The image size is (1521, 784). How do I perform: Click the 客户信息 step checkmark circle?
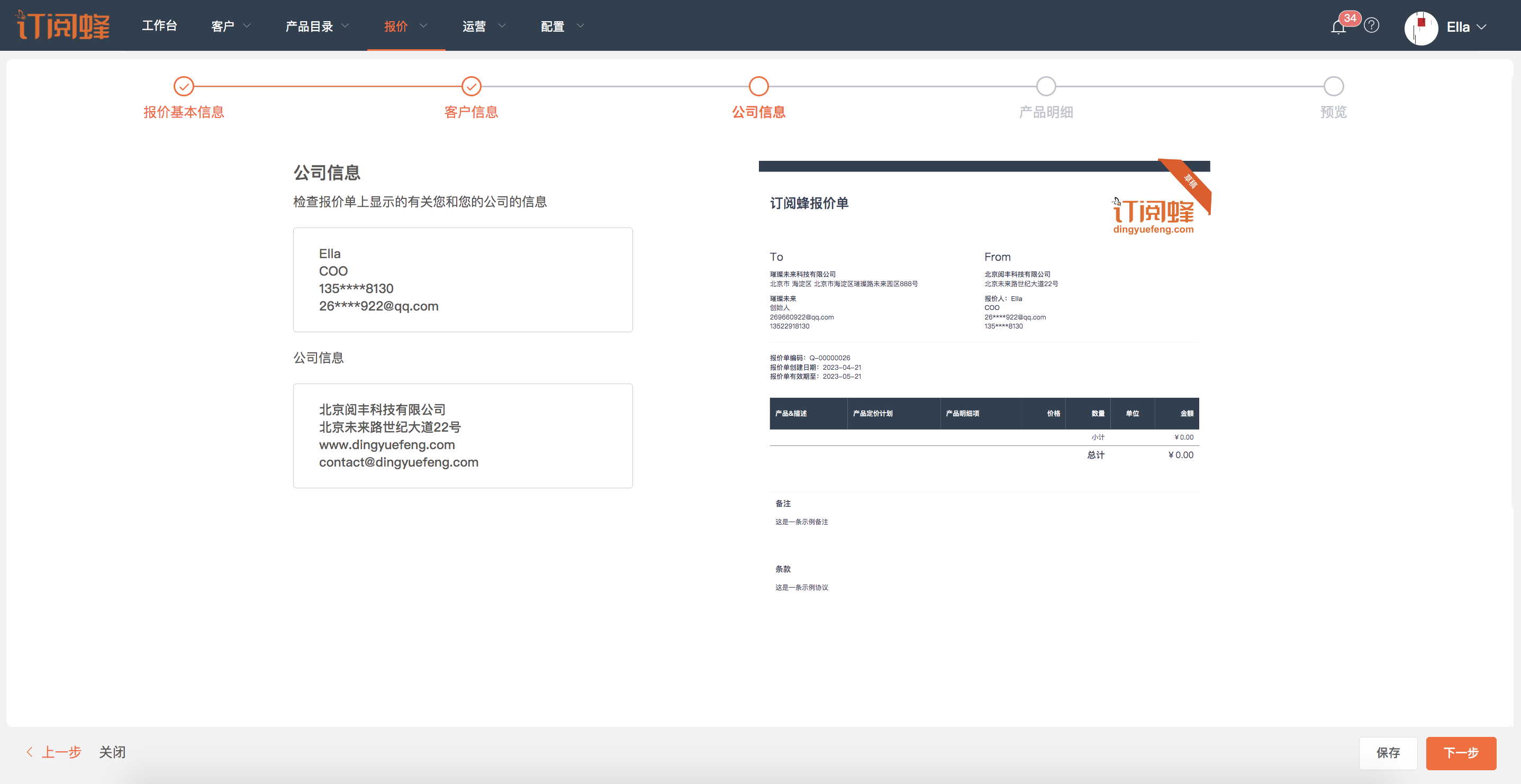tap(471, 86)
